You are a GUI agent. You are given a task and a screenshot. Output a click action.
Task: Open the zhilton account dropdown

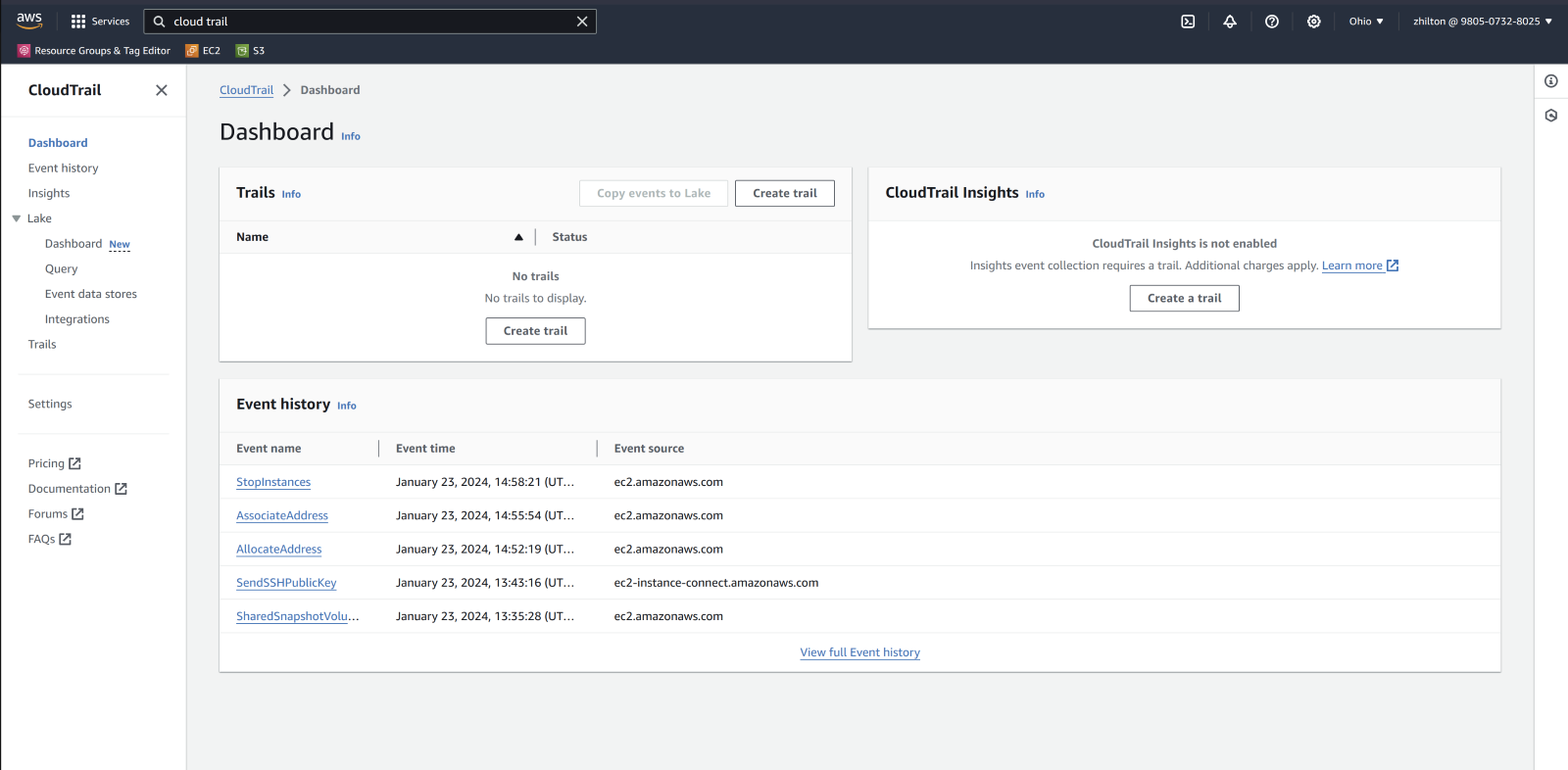tap(1483, 22)
